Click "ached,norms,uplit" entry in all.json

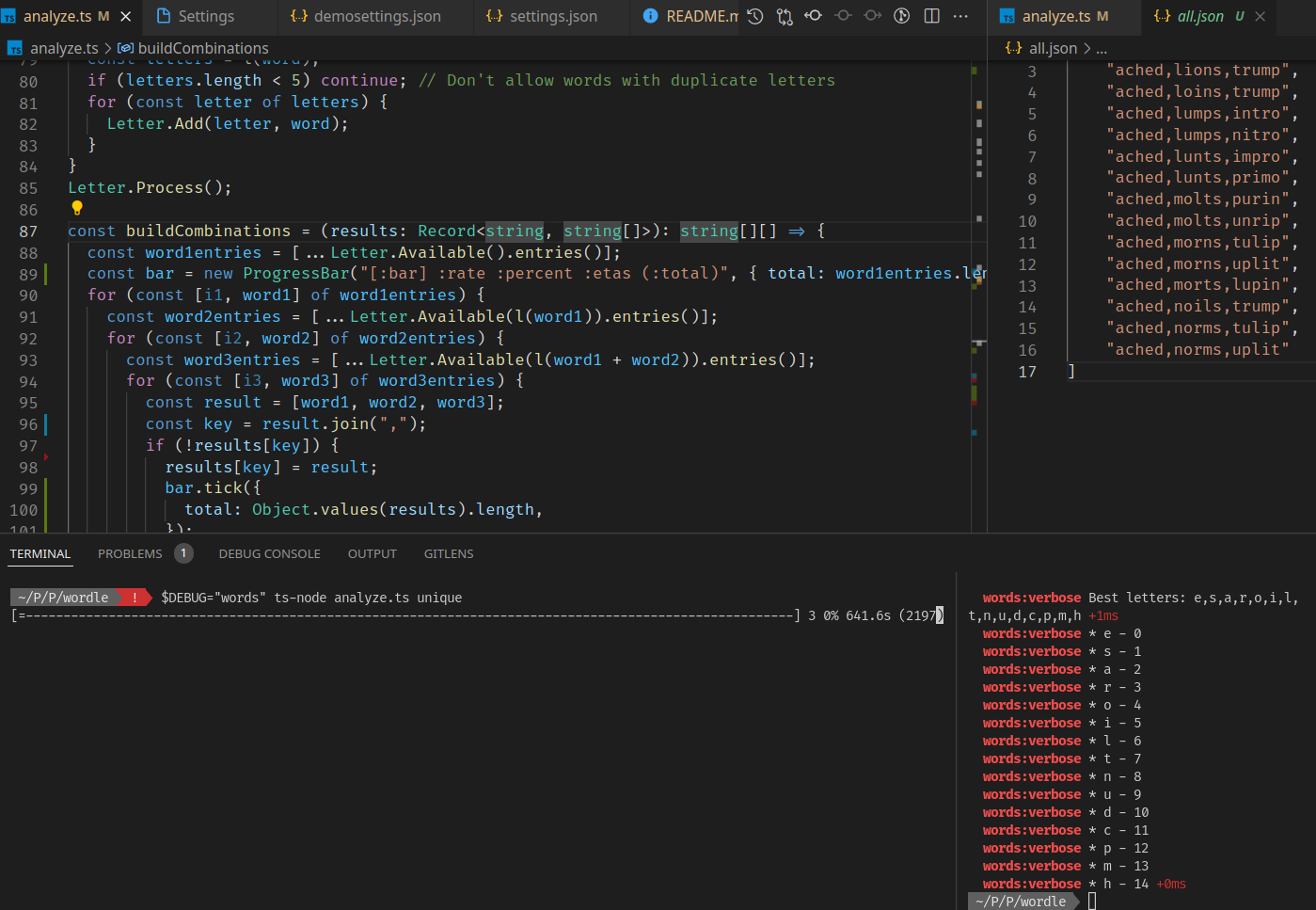pyautogui.click(x=1197, y=350)
